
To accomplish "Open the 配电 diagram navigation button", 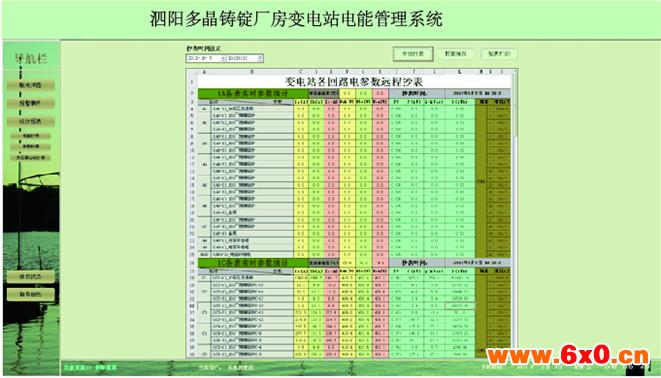I will pos(30,85).
